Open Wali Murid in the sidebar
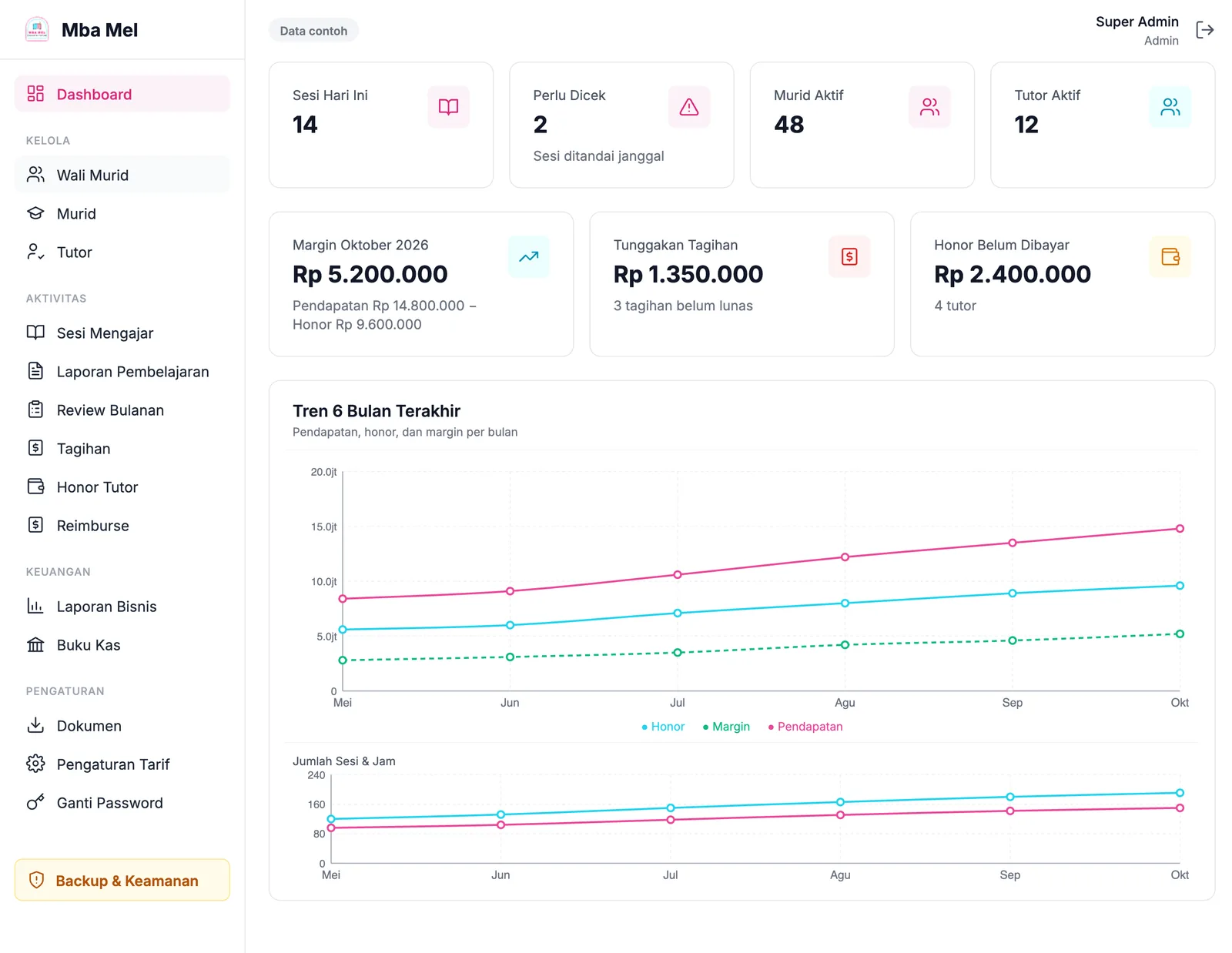This screenshot has height=953, width=1232. tap(122, 175)
